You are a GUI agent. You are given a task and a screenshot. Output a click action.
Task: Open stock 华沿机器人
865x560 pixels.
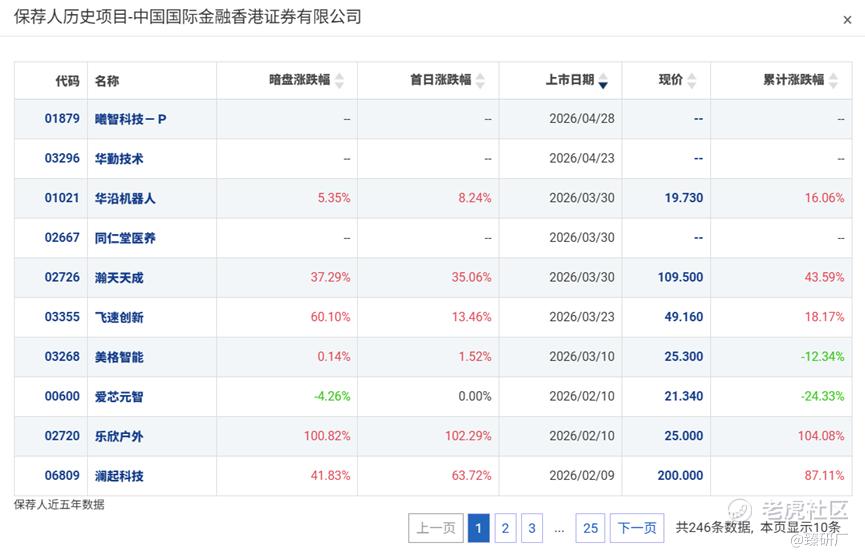(125, 198)
